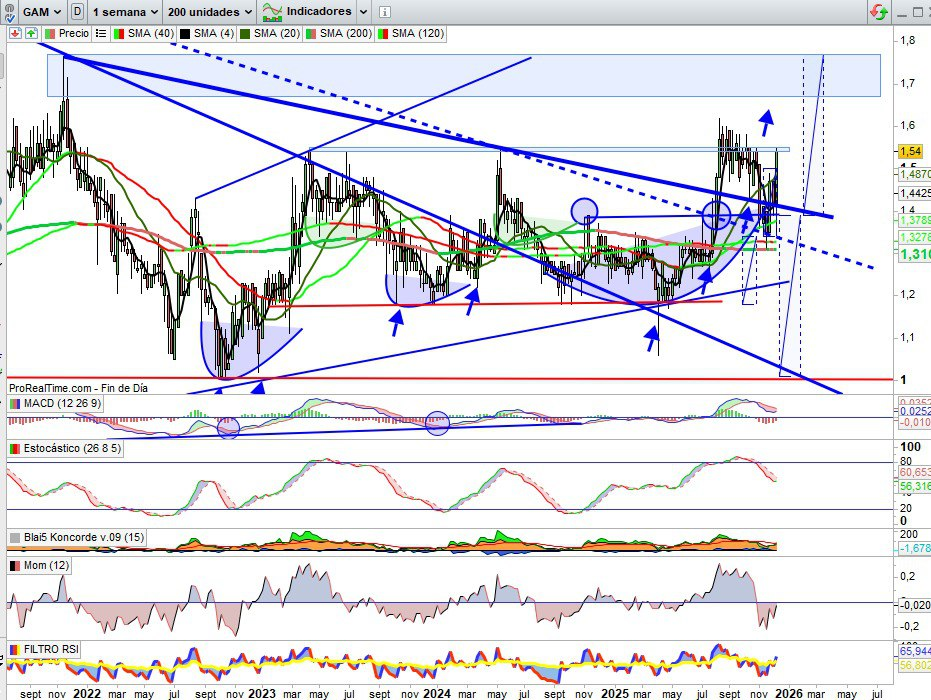931x700 pixels.
Task: Click the 1,8 price axis label
Action: point(907,40)
